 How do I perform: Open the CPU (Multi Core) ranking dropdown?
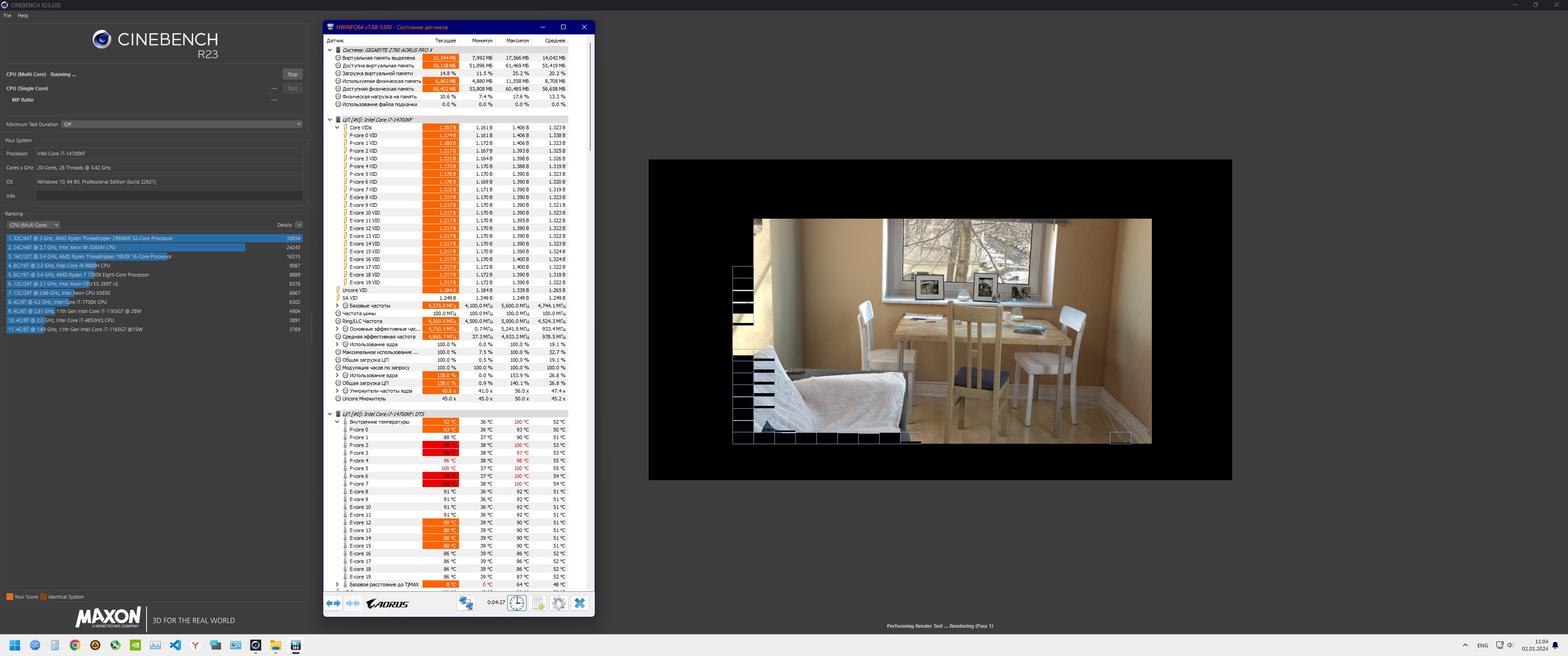[x=33, y=225]
